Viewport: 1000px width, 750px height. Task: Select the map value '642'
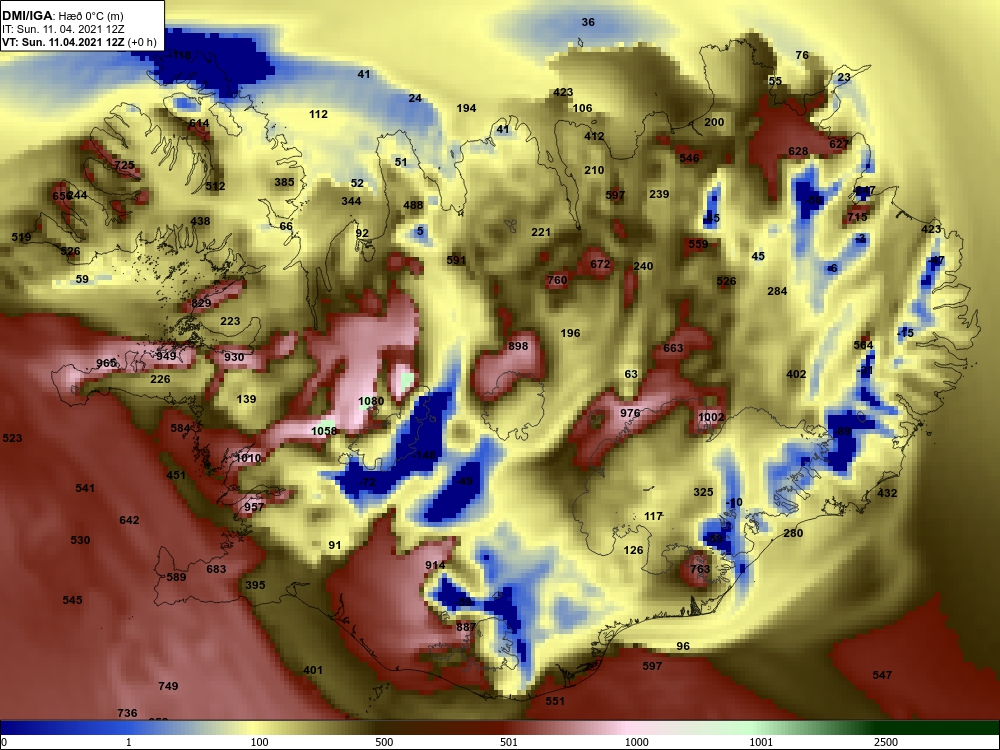[129, 520]
